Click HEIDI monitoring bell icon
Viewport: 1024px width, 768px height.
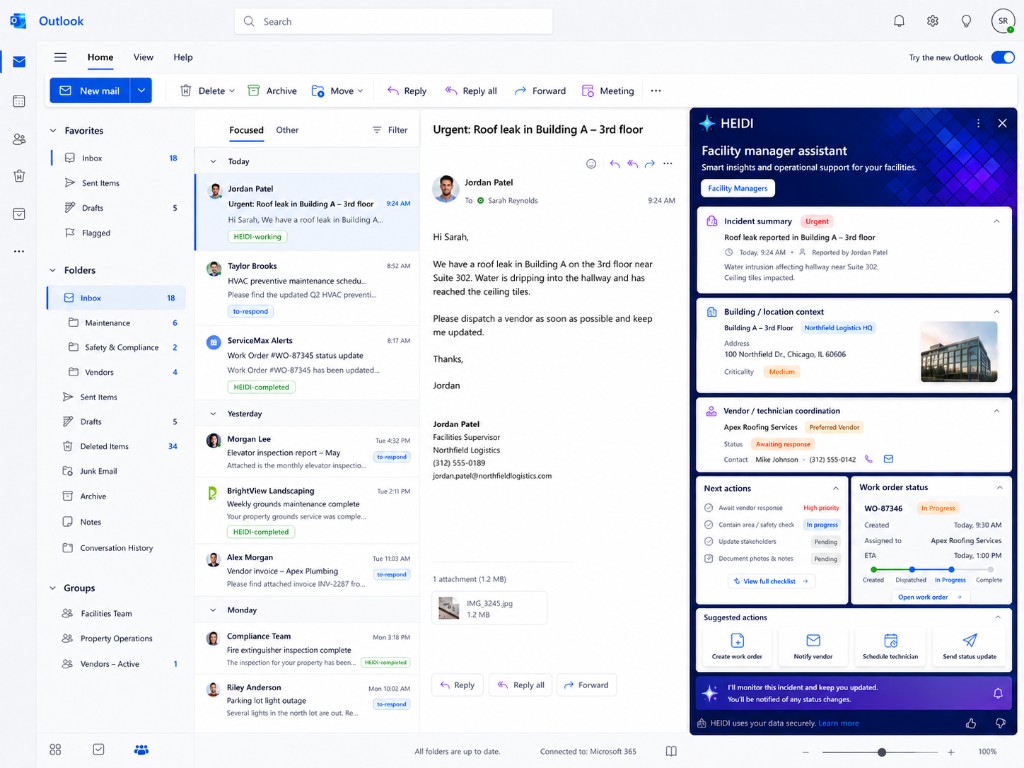click(998, 694)
